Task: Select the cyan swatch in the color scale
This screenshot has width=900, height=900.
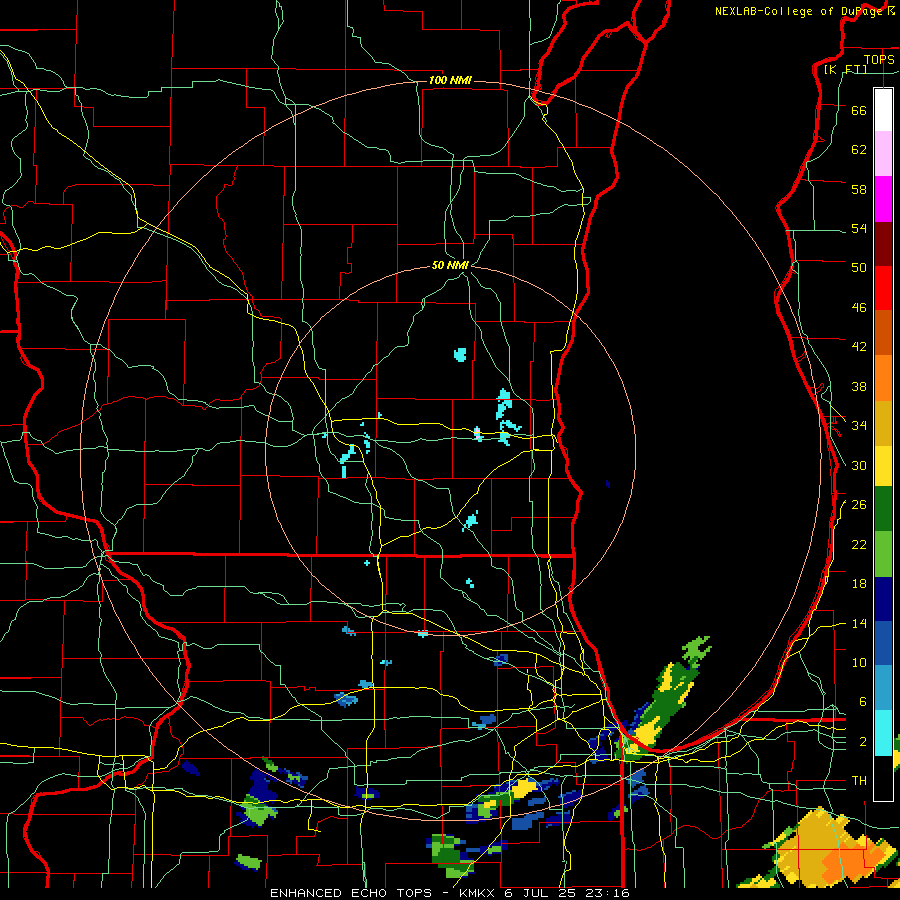Action: tap(883, 733)
